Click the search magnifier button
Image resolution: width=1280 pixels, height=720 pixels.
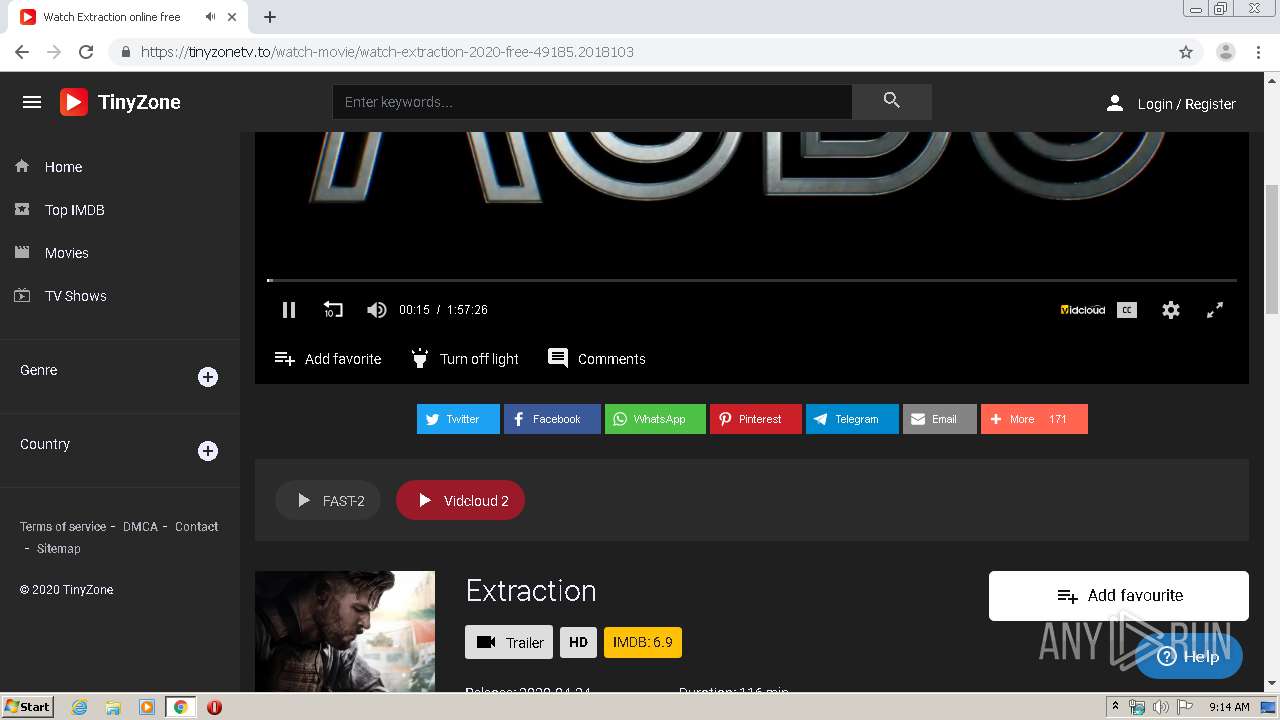(x=892, y=101)
